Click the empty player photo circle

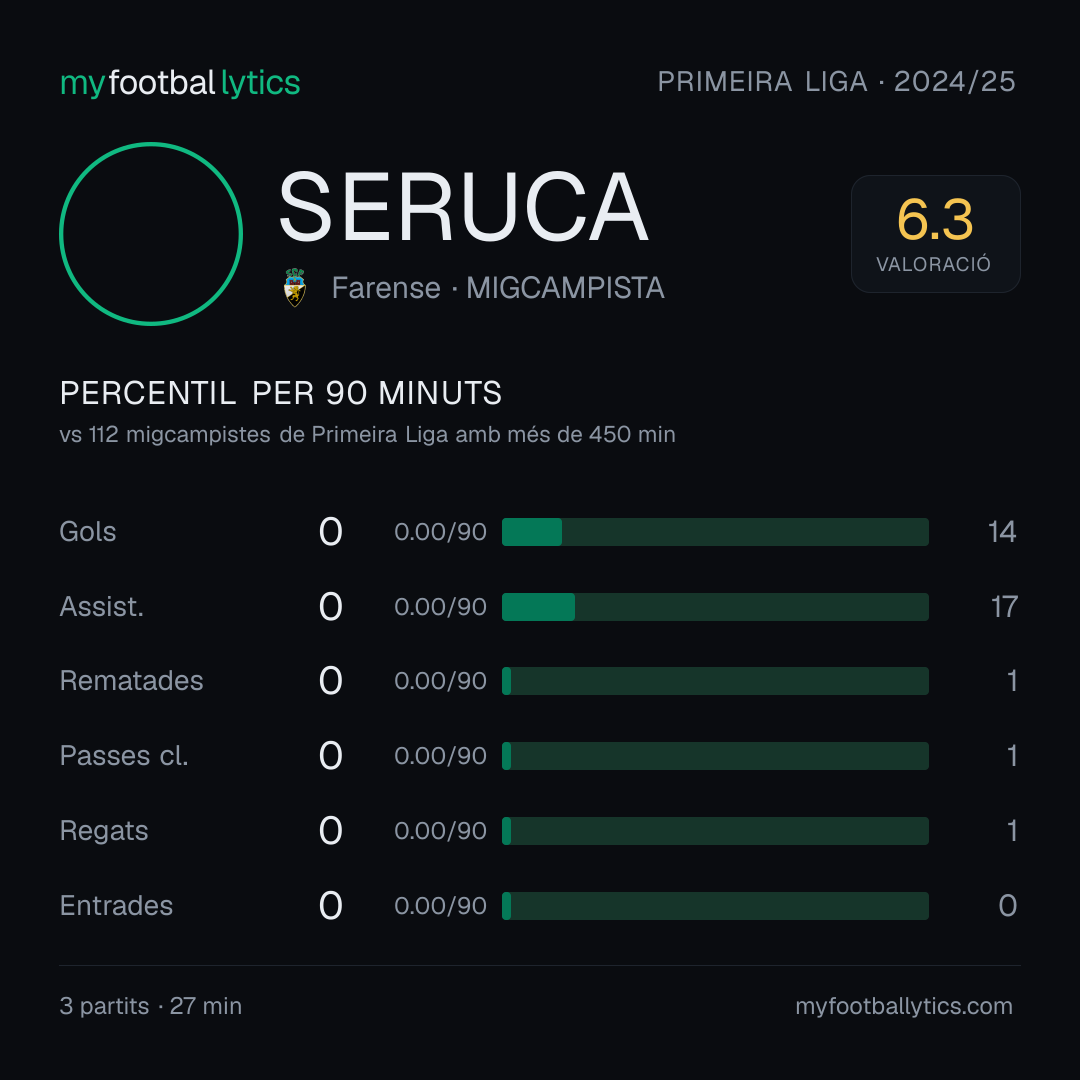click(151, 234)
